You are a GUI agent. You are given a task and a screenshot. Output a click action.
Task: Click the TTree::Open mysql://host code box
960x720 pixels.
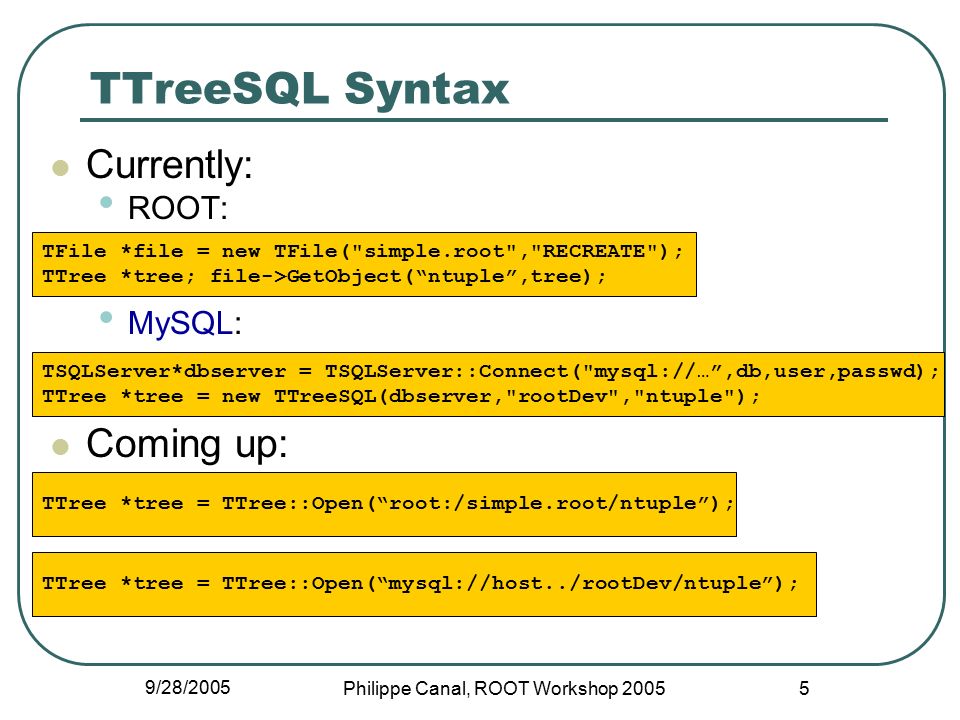click(424, 584)
